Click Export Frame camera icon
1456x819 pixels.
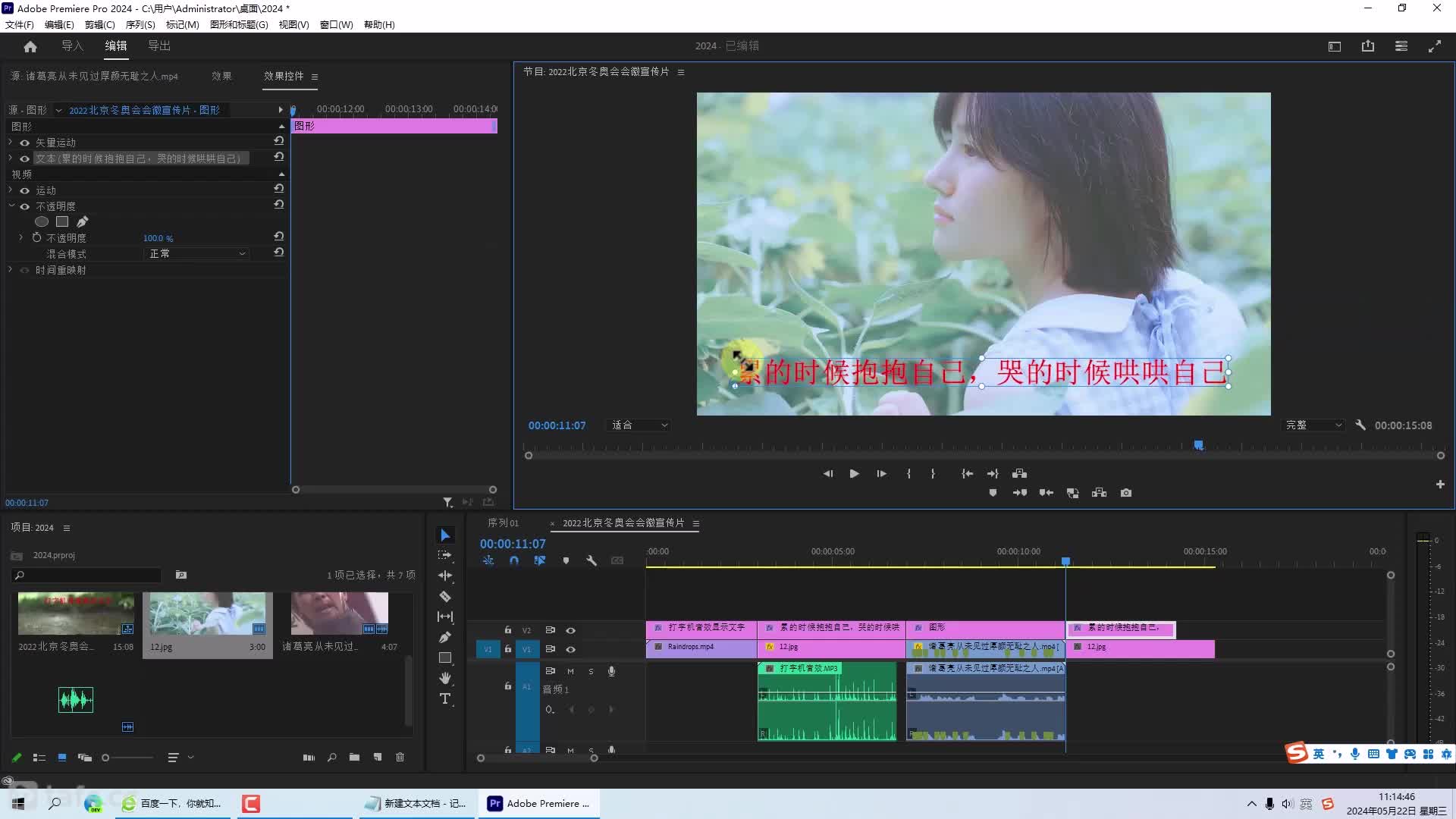1126,493
